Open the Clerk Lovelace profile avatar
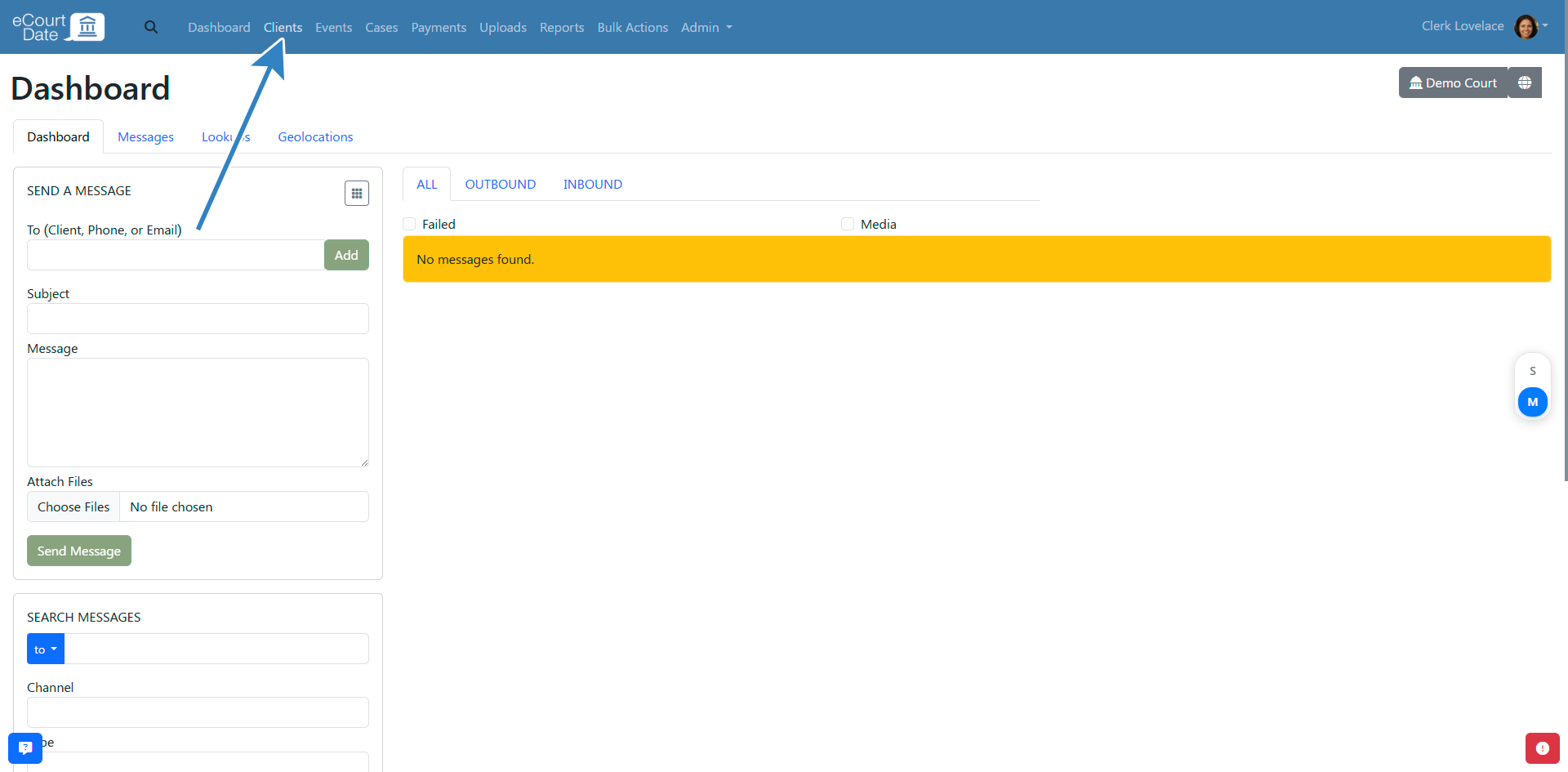 coord(1526,27)
